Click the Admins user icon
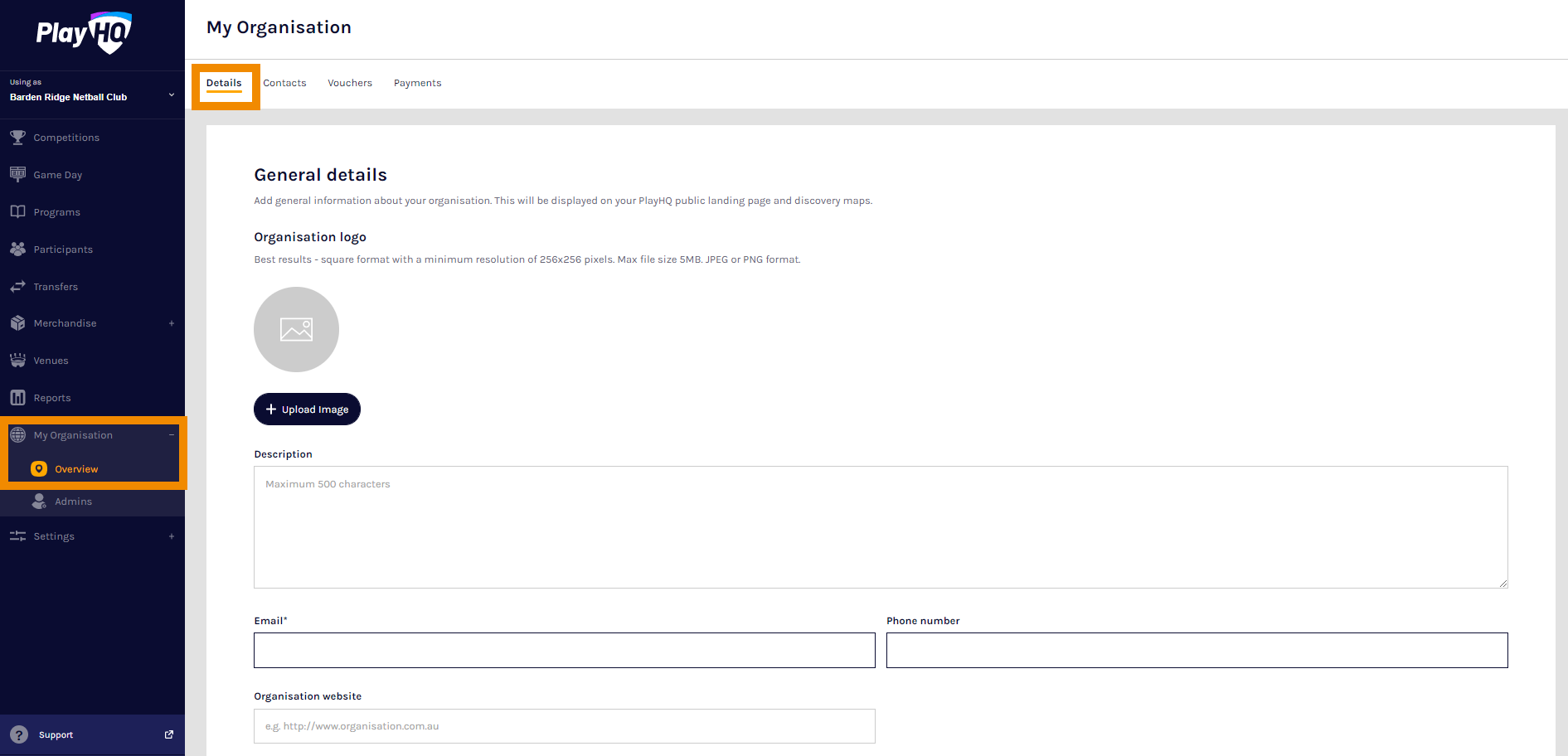Image resolution: width=1568 pixels, height=756 pixels. (39, 502)
